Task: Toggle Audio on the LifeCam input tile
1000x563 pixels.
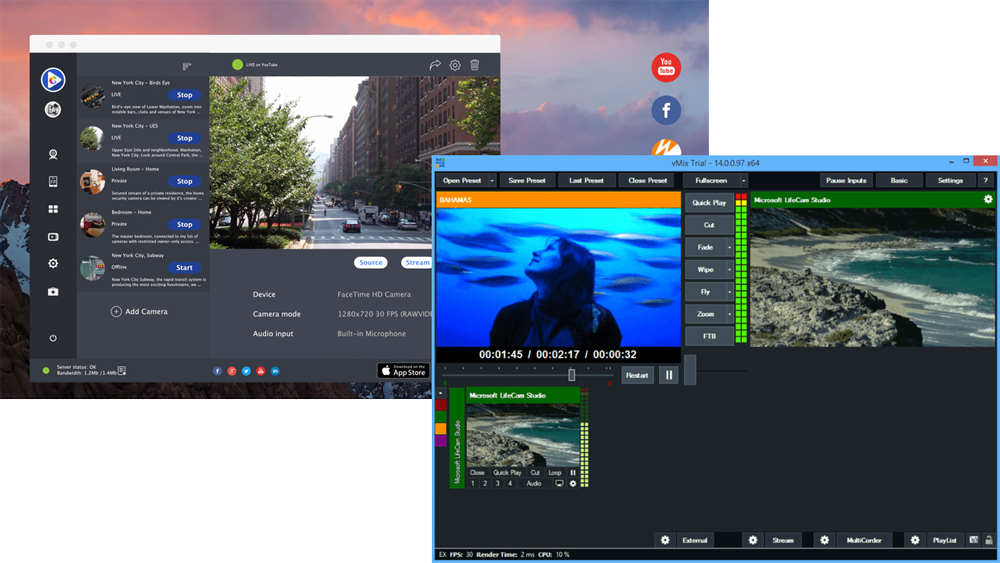Action: [x=534, y=483]
